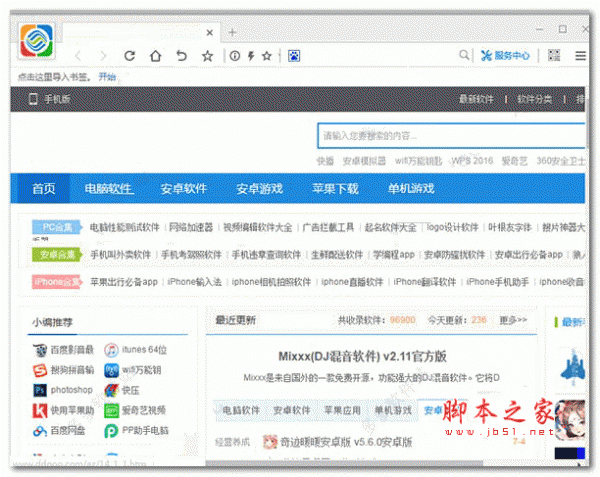
Task: Click the 爱奇艺视频 app icon
Action: [111, 411]
